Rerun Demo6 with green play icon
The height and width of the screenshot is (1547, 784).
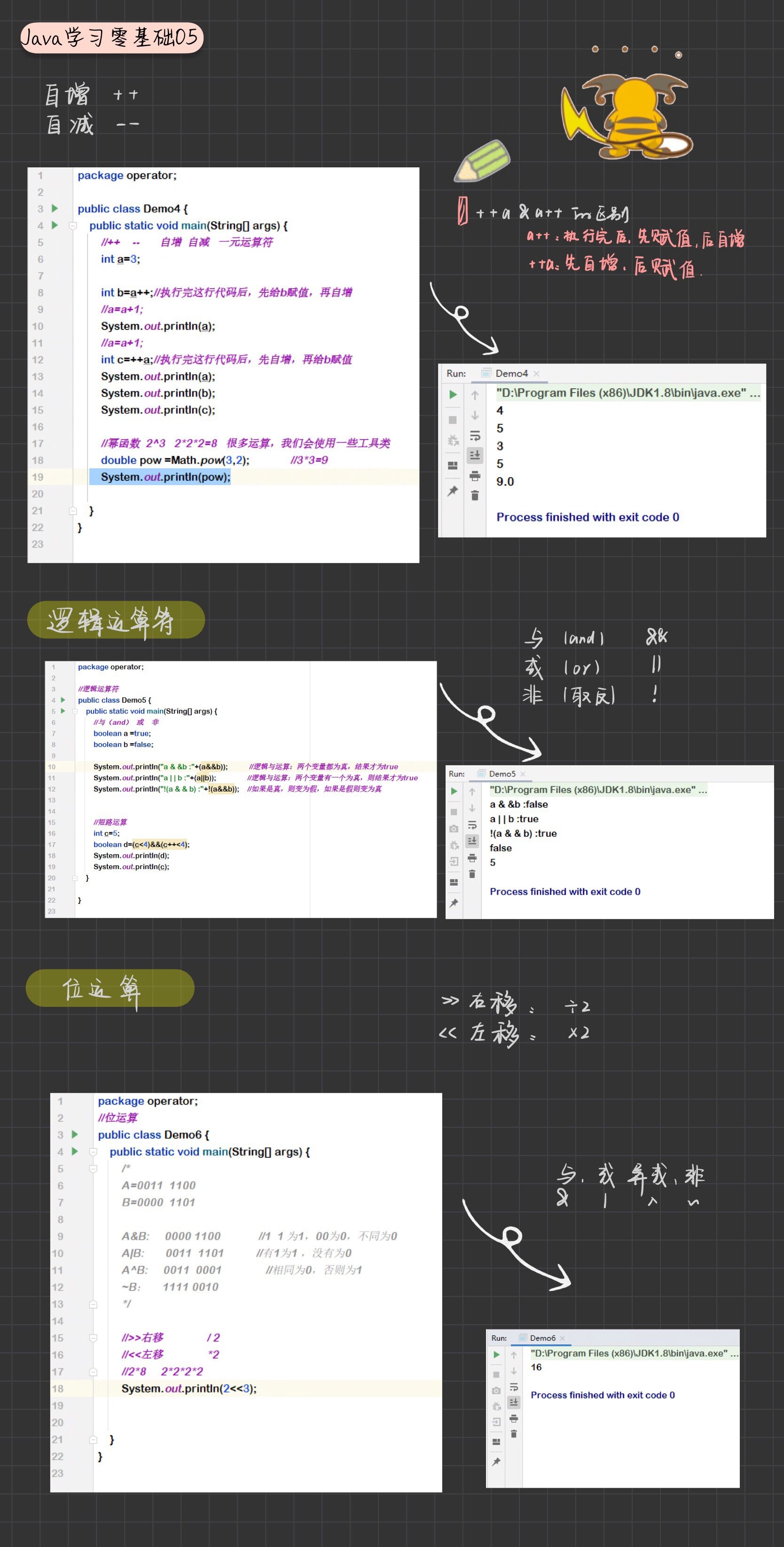point(496,1355)
